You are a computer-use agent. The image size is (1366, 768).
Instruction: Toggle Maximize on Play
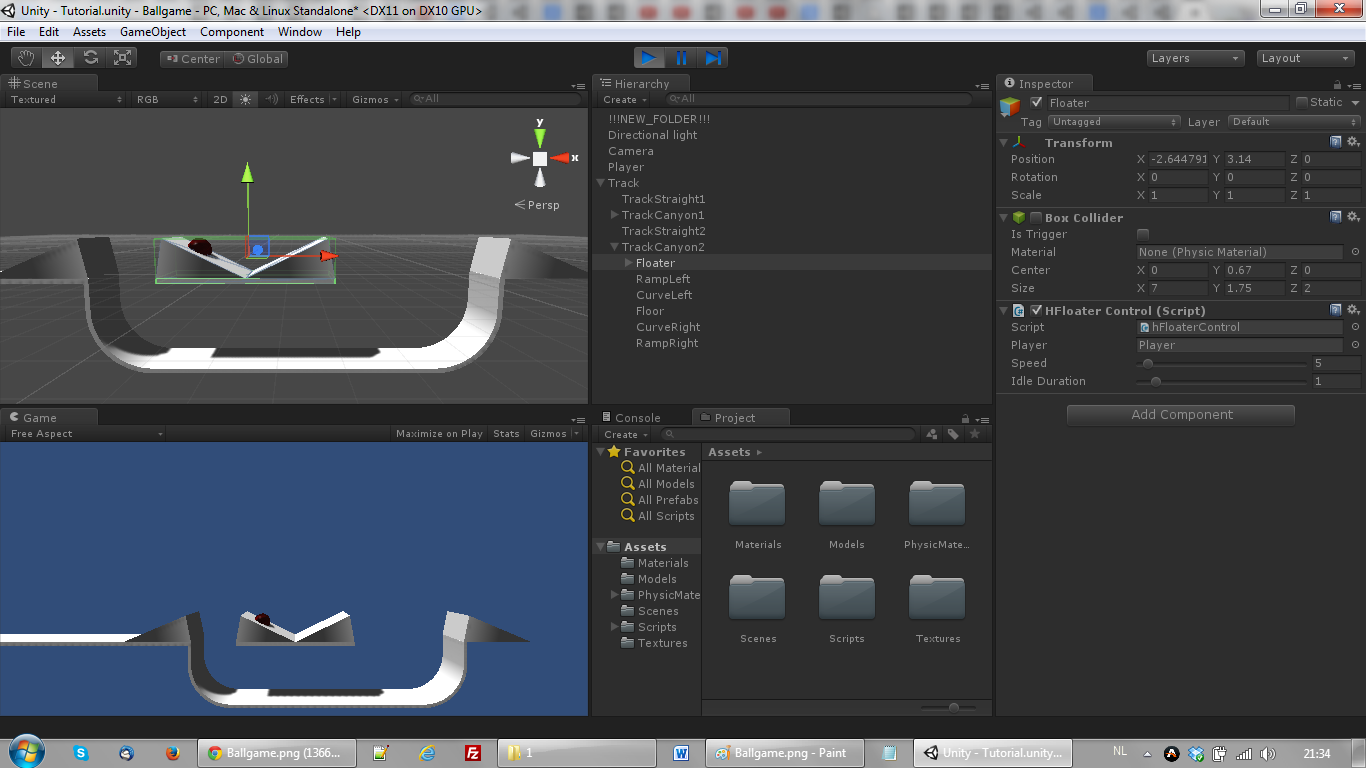coord(439,434)
